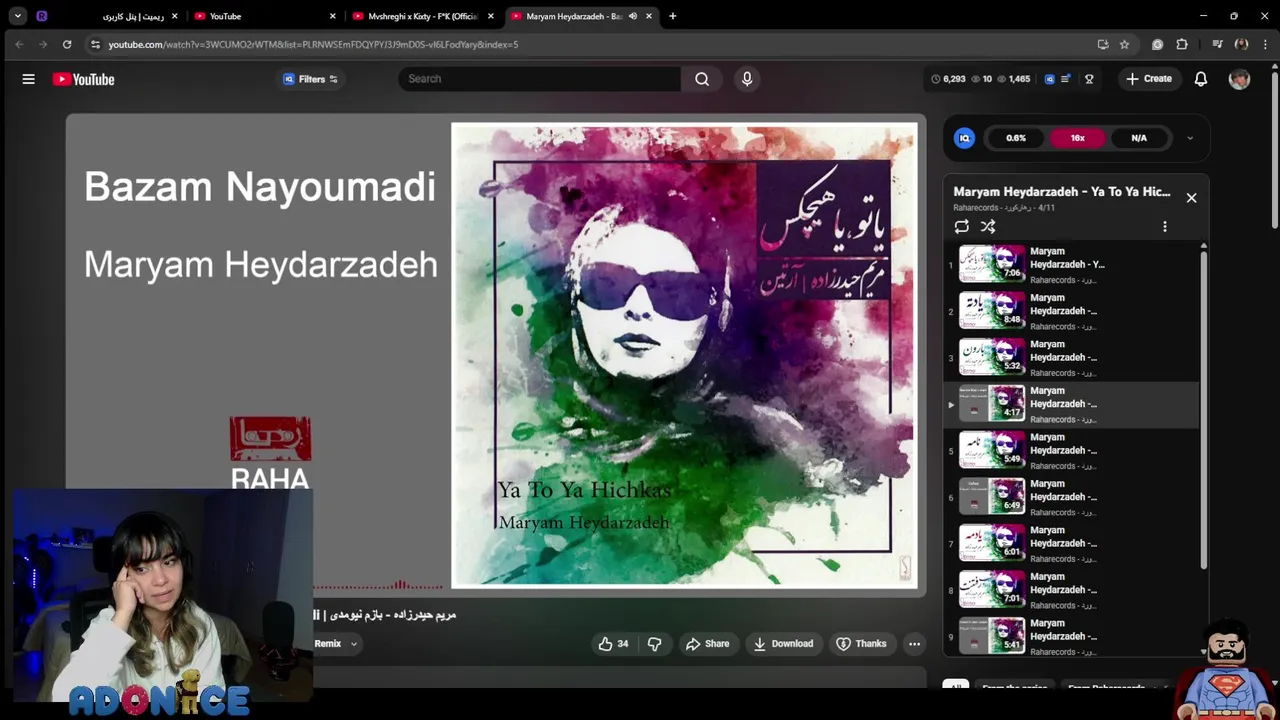Open the vidIQ list icon in header
The width and height of the screenshot is (1280, 720).
point(1066,79)
